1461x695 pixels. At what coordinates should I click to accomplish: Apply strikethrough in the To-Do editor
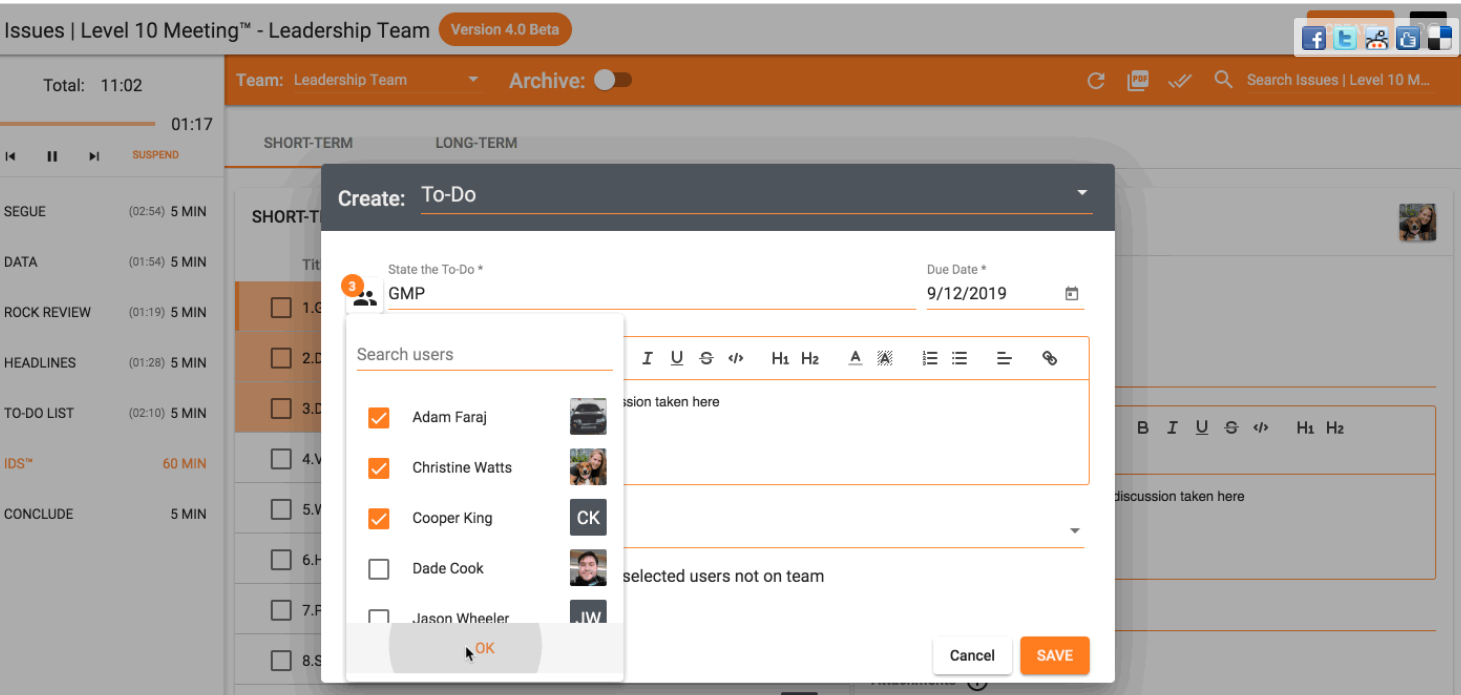706,358
